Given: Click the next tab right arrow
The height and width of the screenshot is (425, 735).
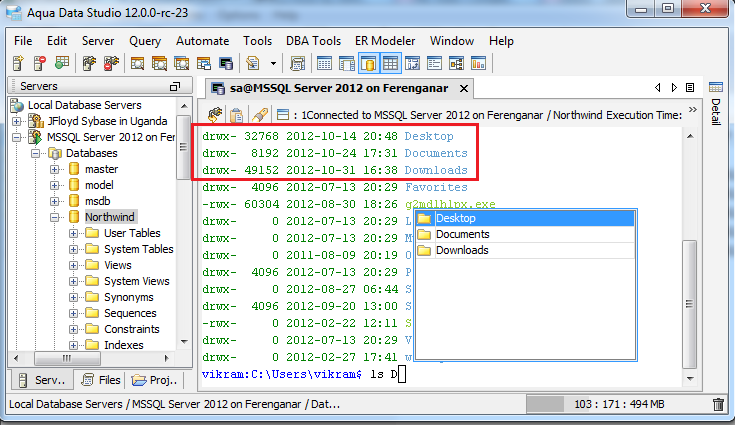Looking at the screenshot, I should [674, 88].
